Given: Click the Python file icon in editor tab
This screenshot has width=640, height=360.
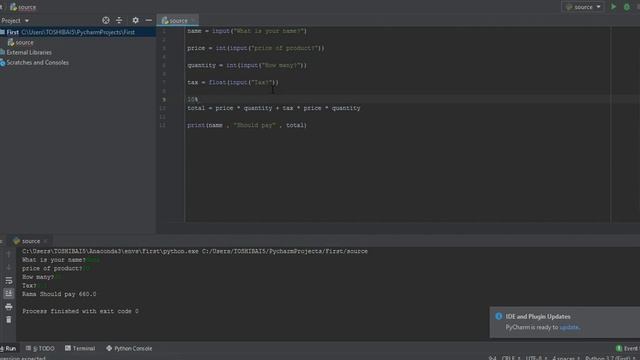Looking at the screenshot, I should tap(165, 20).
